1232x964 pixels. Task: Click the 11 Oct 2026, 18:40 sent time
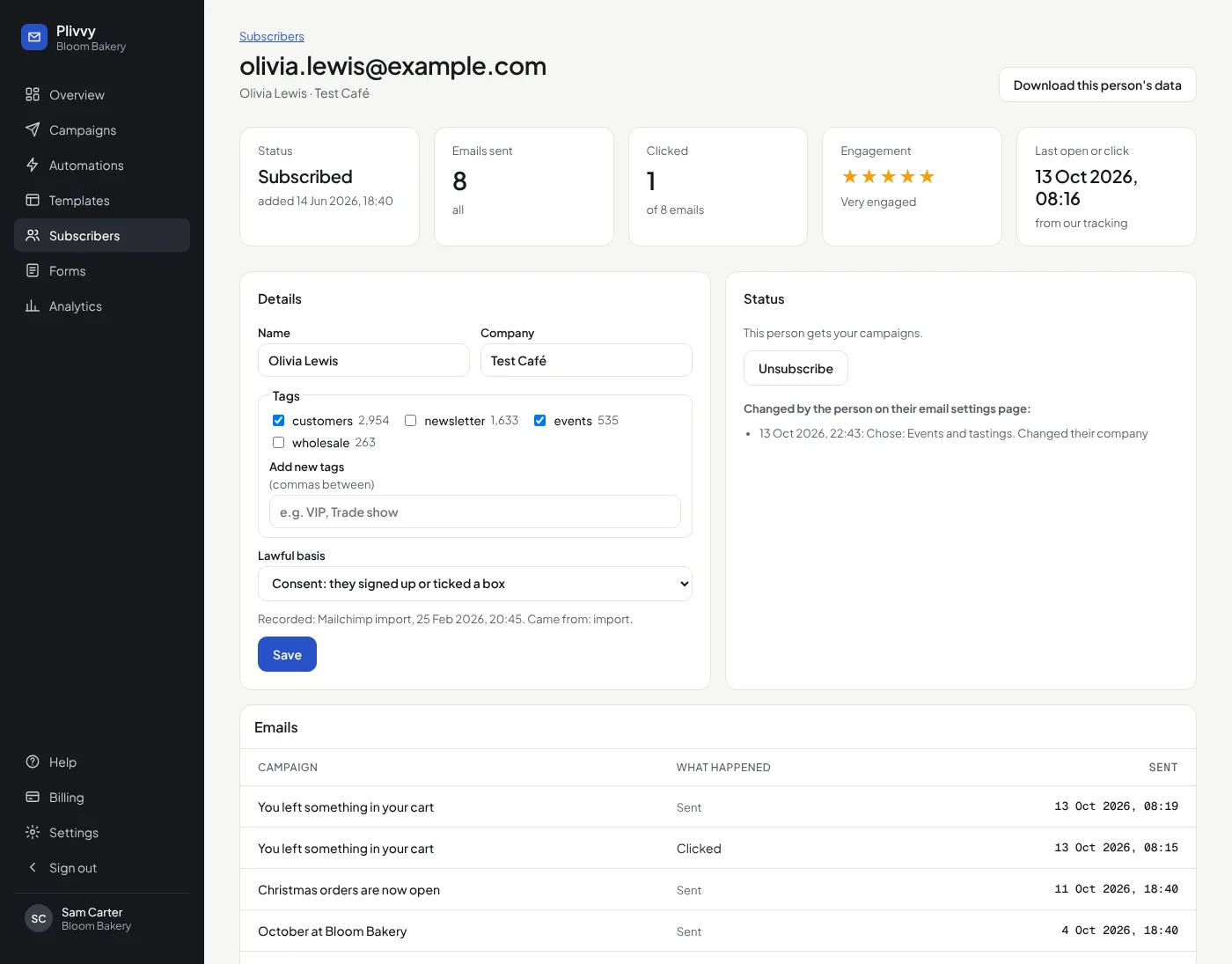tap(1116, 889)
